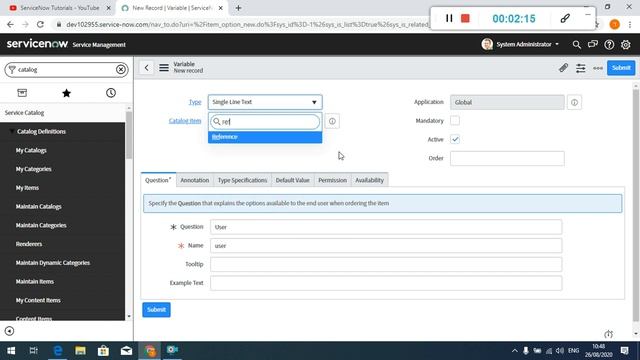This screenshot has width=640, height=360.
Task: Click the Tooltip text field
Action: [386, 264]
